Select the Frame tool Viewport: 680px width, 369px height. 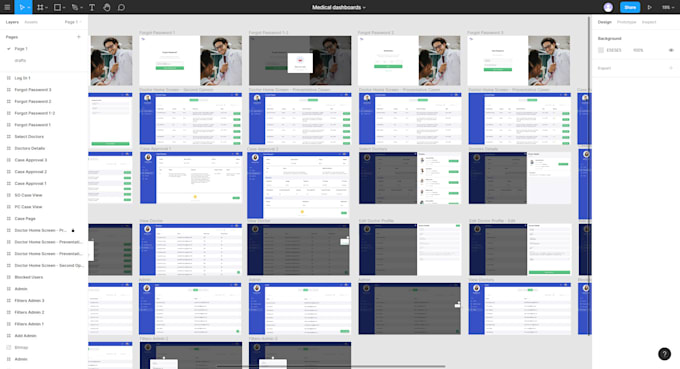[40, 7]
